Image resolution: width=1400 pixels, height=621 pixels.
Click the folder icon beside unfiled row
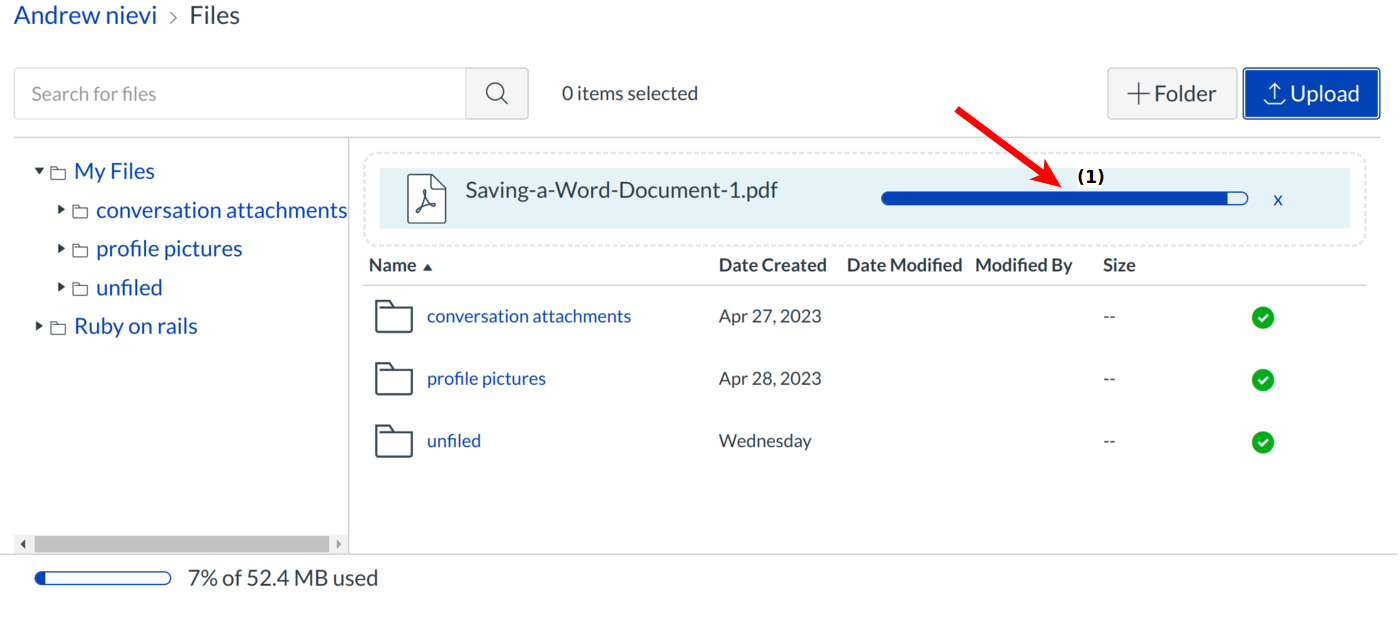[x=394, y=441]
